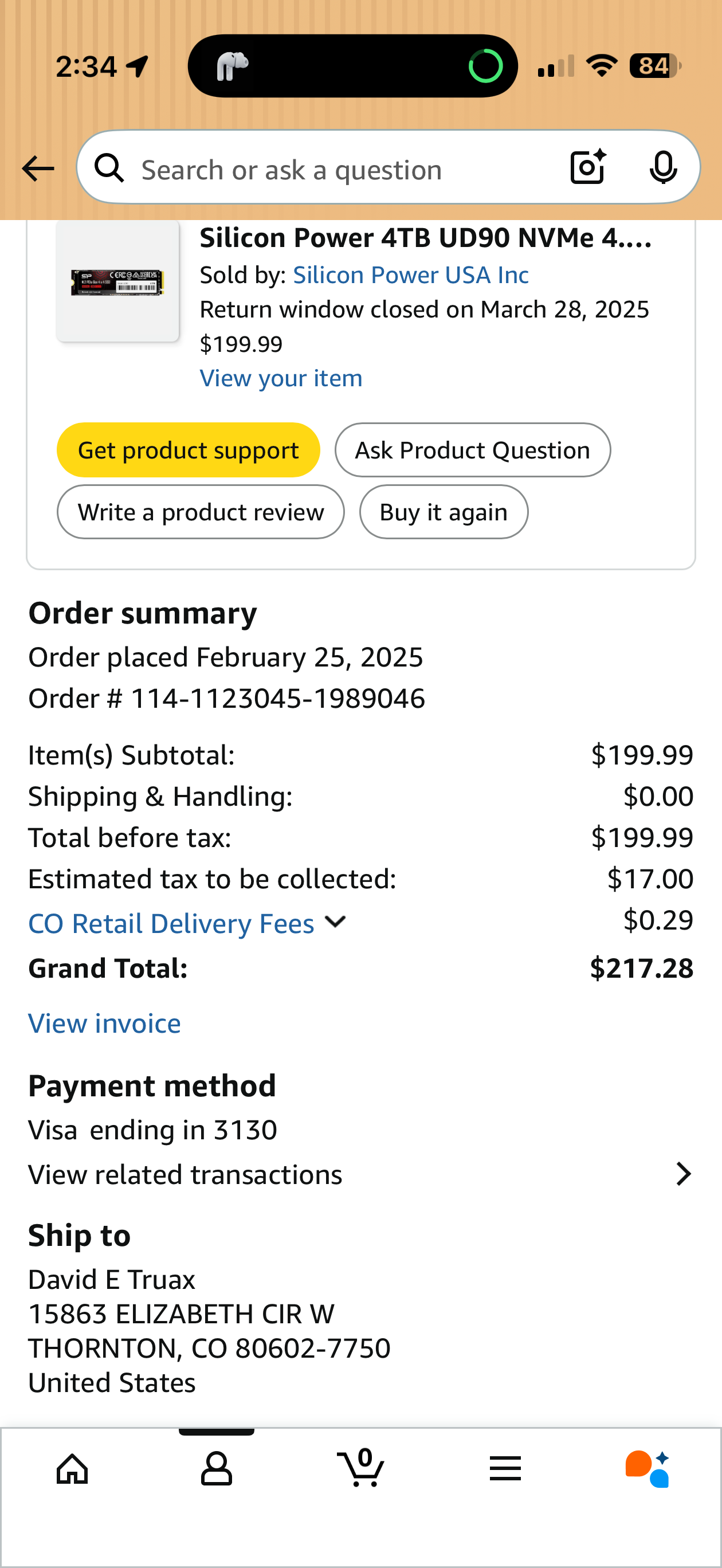Open the Rufus AI assistant icon
Screen dimensions: 722x1568
pos(648,1469)
